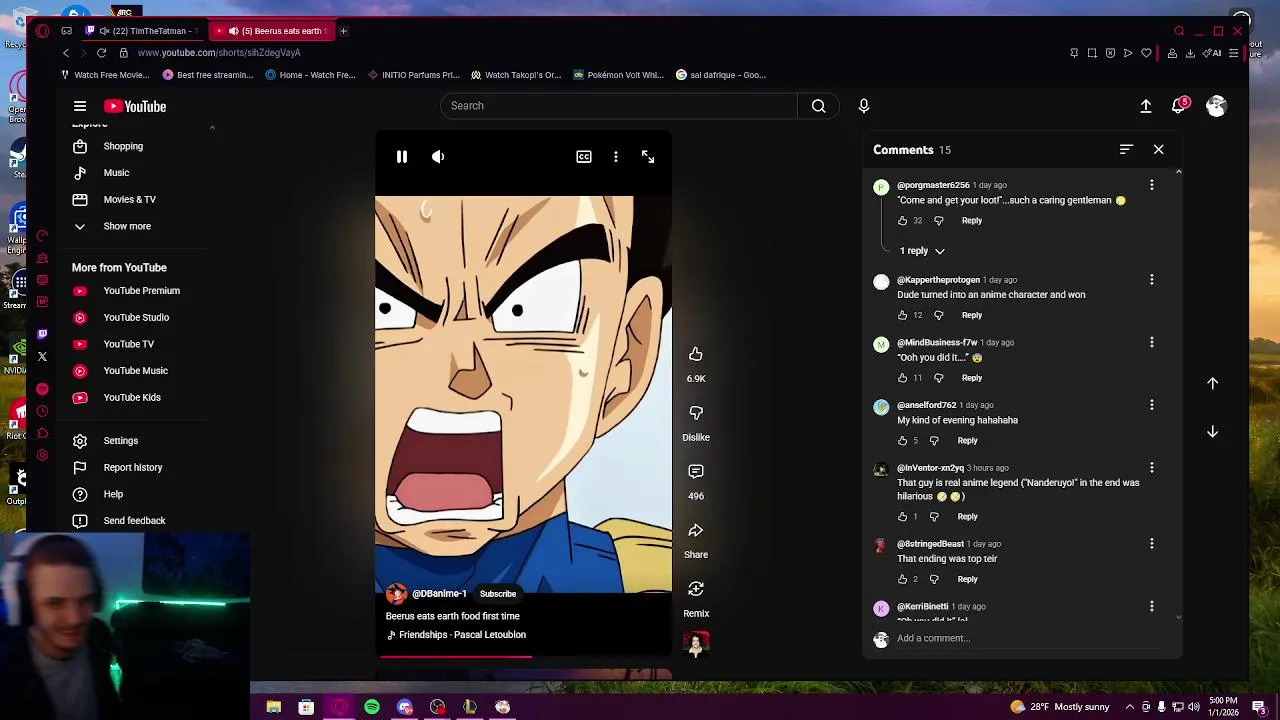The image size is (1280, 720).
Task: Switch to the TimTheTatman Twitch tab
Action: click(142, 31)
